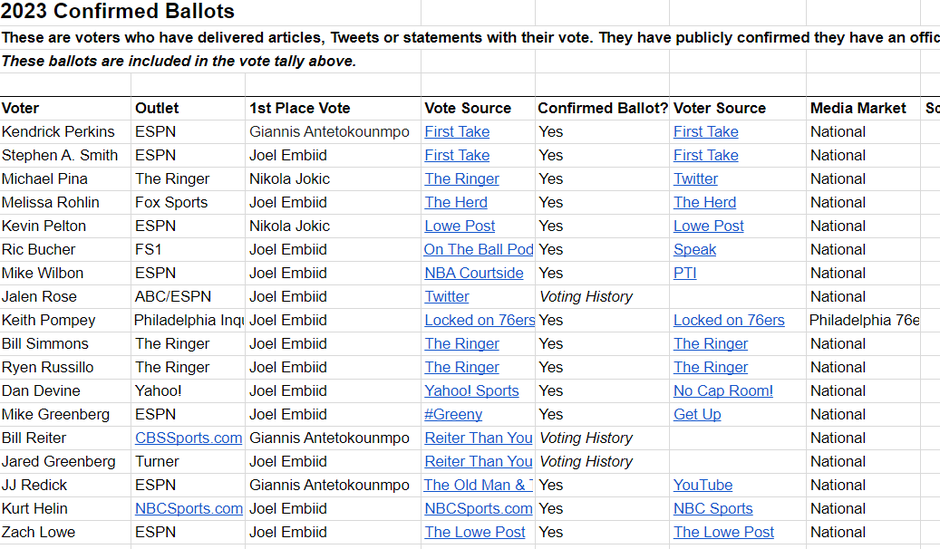Follow the On The Ball Pod link

coord(478,249)
